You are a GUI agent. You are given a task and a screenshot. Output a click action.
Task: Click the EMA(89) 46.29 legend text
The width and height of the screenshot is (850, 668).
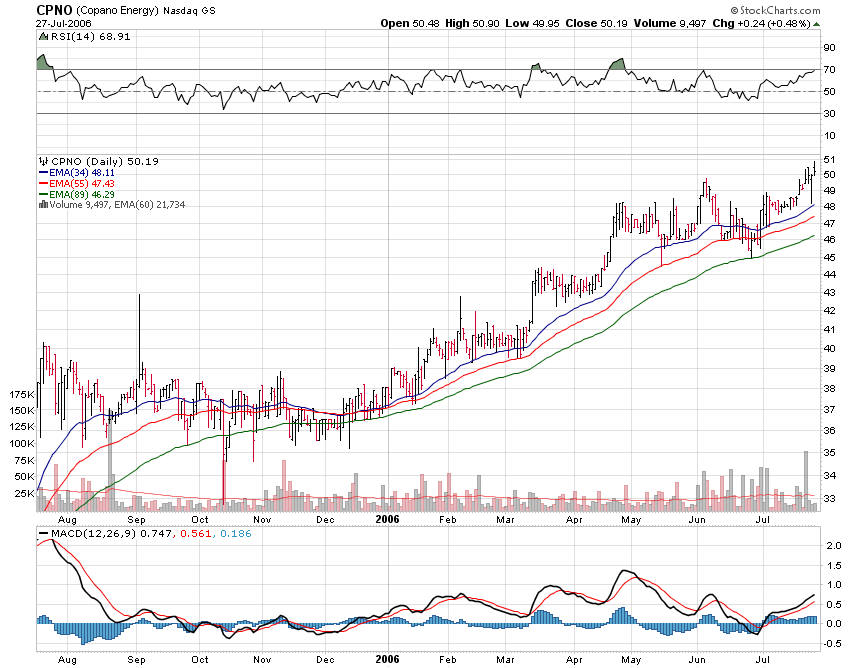(82, 195)
